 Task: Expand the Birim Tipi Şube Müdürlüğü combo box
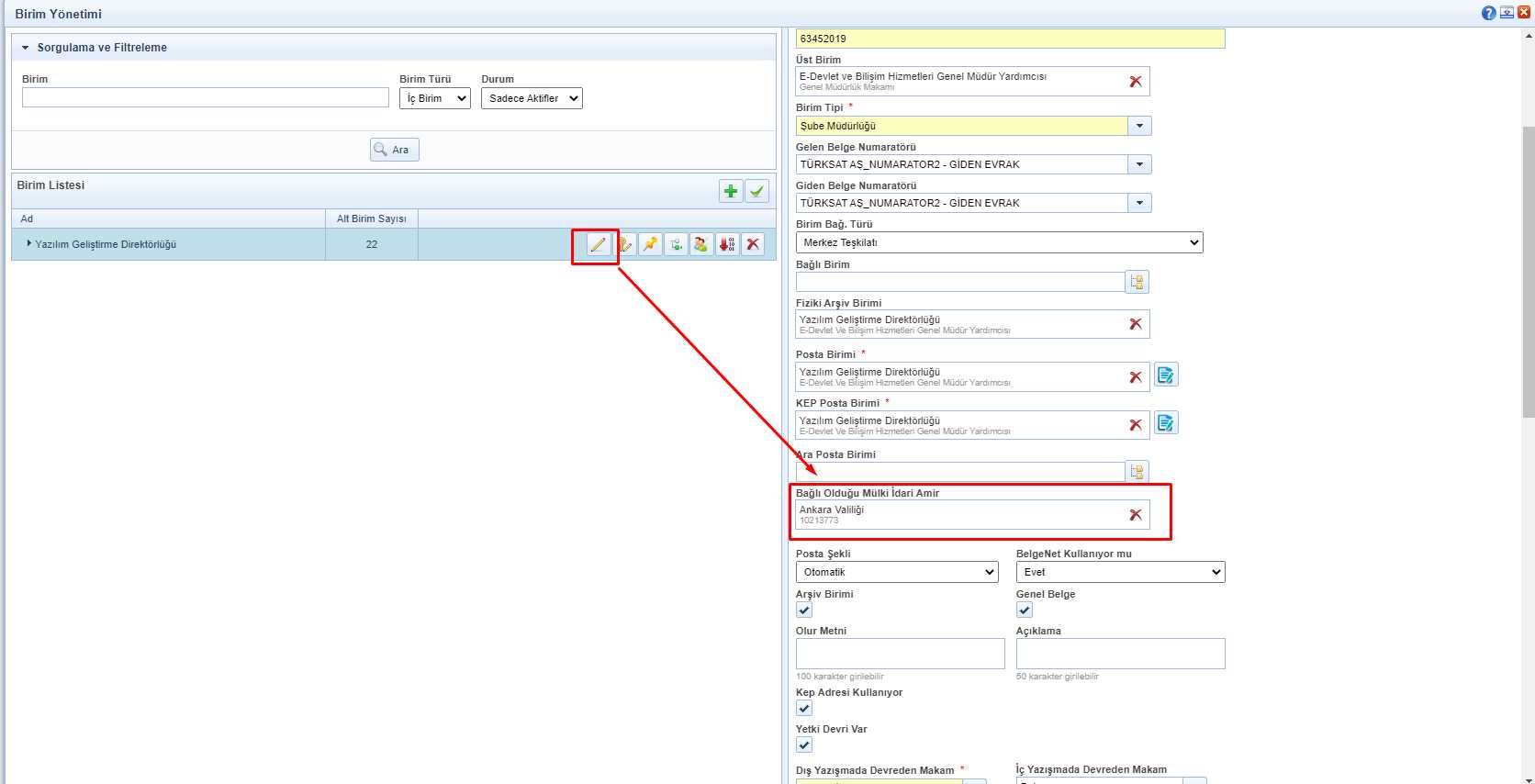point(1139,126)
